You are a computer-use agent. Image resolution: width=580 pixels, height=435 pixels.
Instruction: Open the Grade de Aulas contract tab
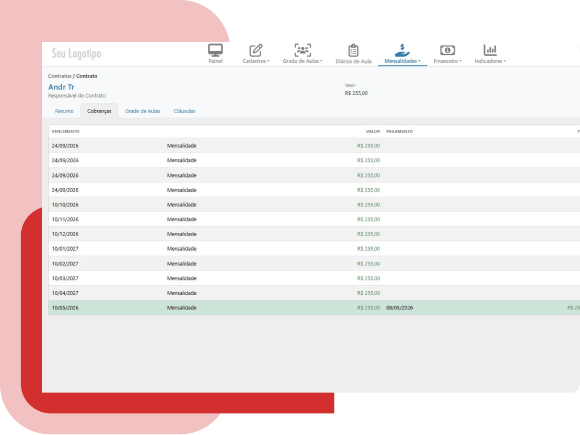142,111
